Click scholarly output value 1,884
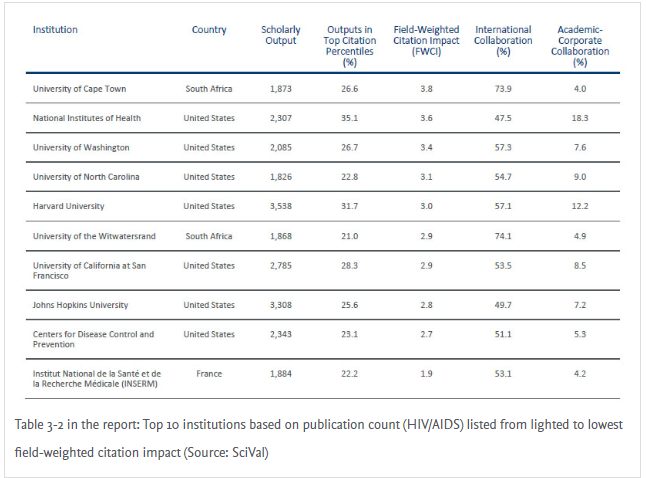Image resolution: width=647 pixels, height=478 pixels. (281, 374)
